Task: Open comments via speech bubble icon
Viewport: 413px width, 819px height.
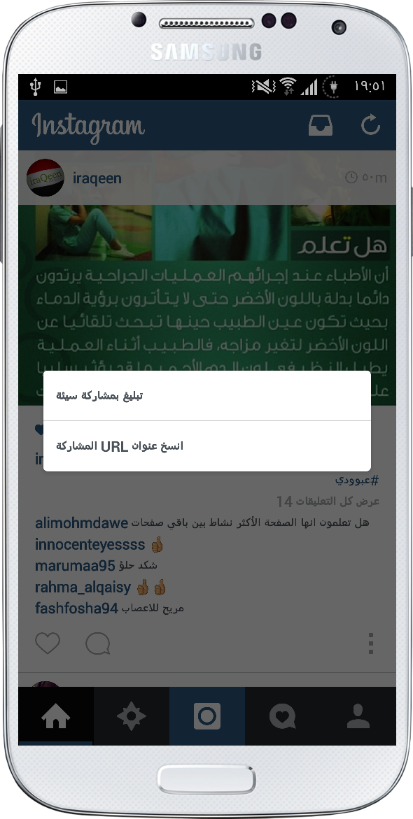Action: click(x=98, y=644)
